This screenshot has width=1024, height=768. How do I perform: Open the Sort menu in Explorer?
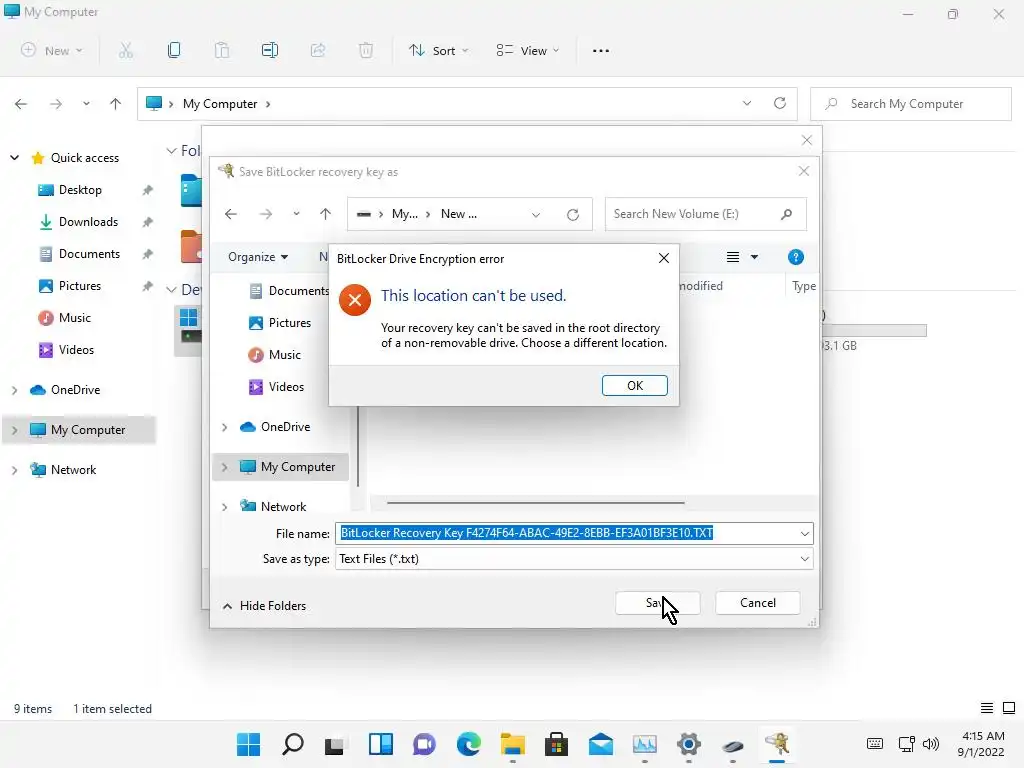click(x=438, y=50)
